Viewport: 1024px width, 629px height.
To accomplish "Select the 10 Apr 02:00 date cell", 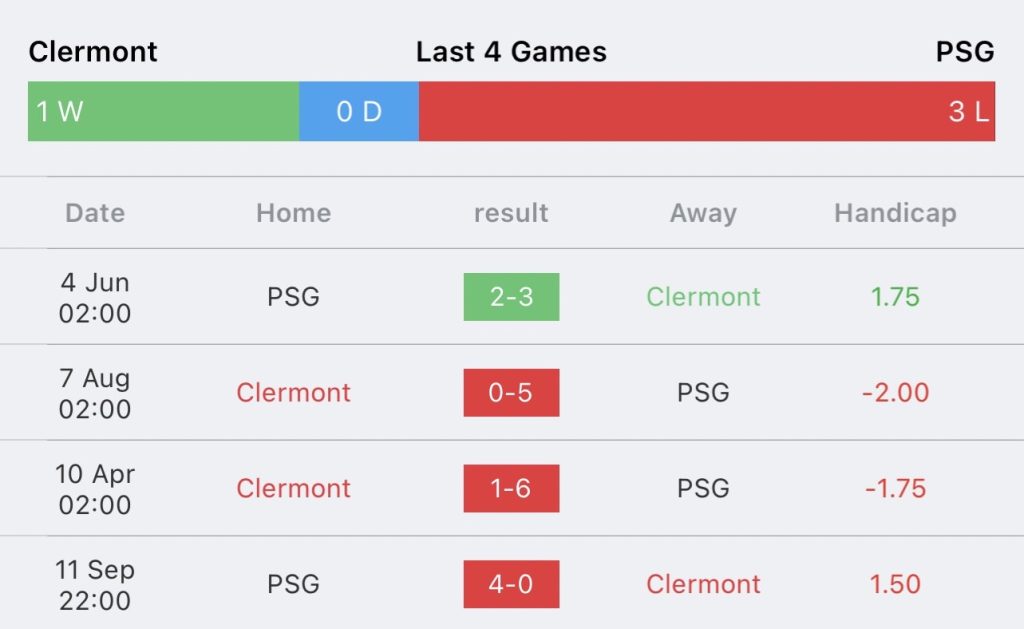I will click(x=95, y=489).
